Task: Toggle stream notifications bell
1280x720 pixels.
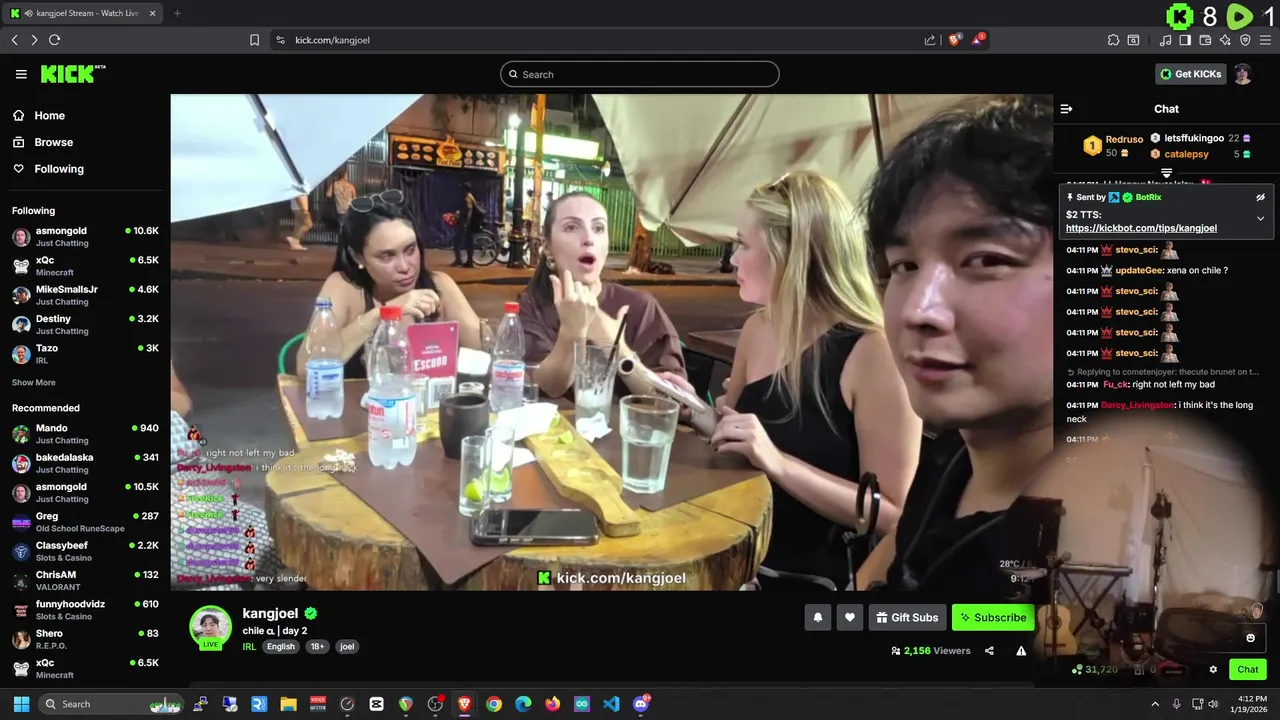Action: pos(817,618)
